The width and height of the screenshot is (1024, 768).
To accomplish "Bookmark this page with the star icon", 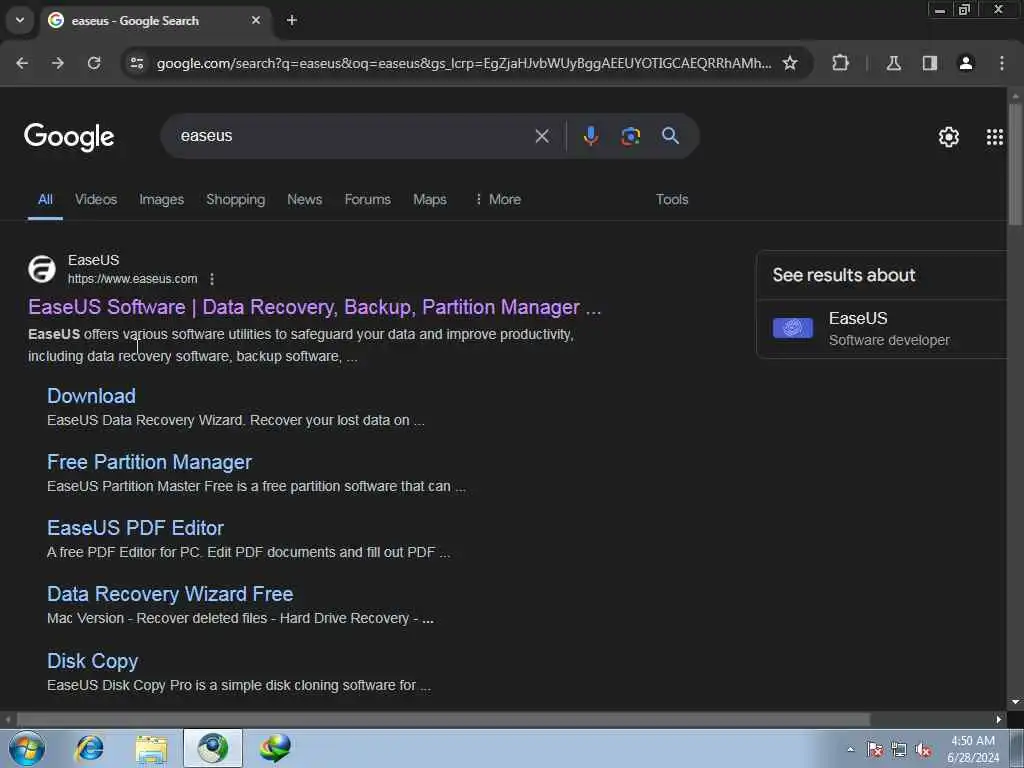I will pos(790,63).
